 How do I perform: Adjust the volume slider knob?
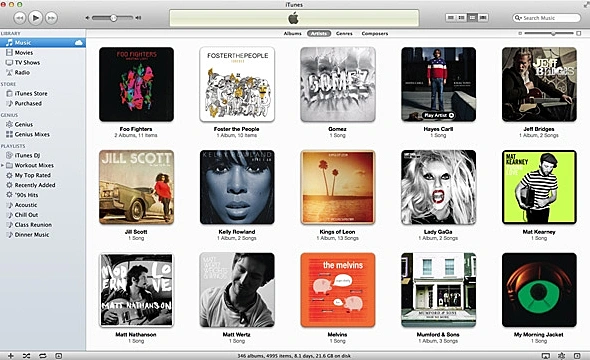[113, 18]
